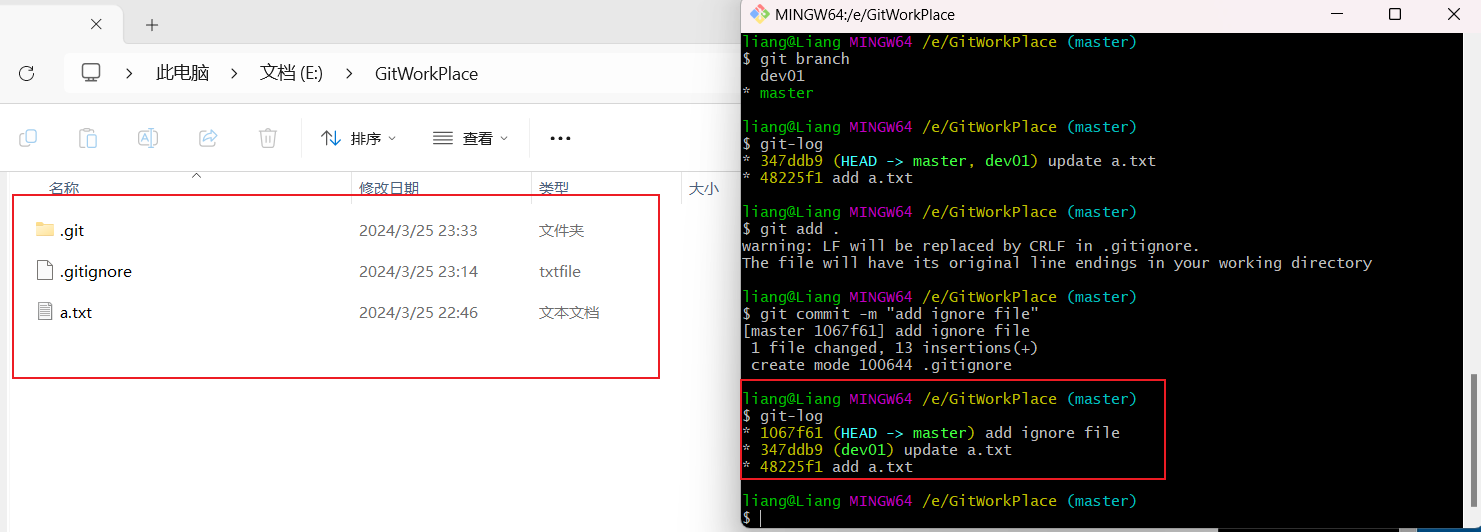
Task: Click the This PC monitor icon in address bar
Action: [91, 73]
